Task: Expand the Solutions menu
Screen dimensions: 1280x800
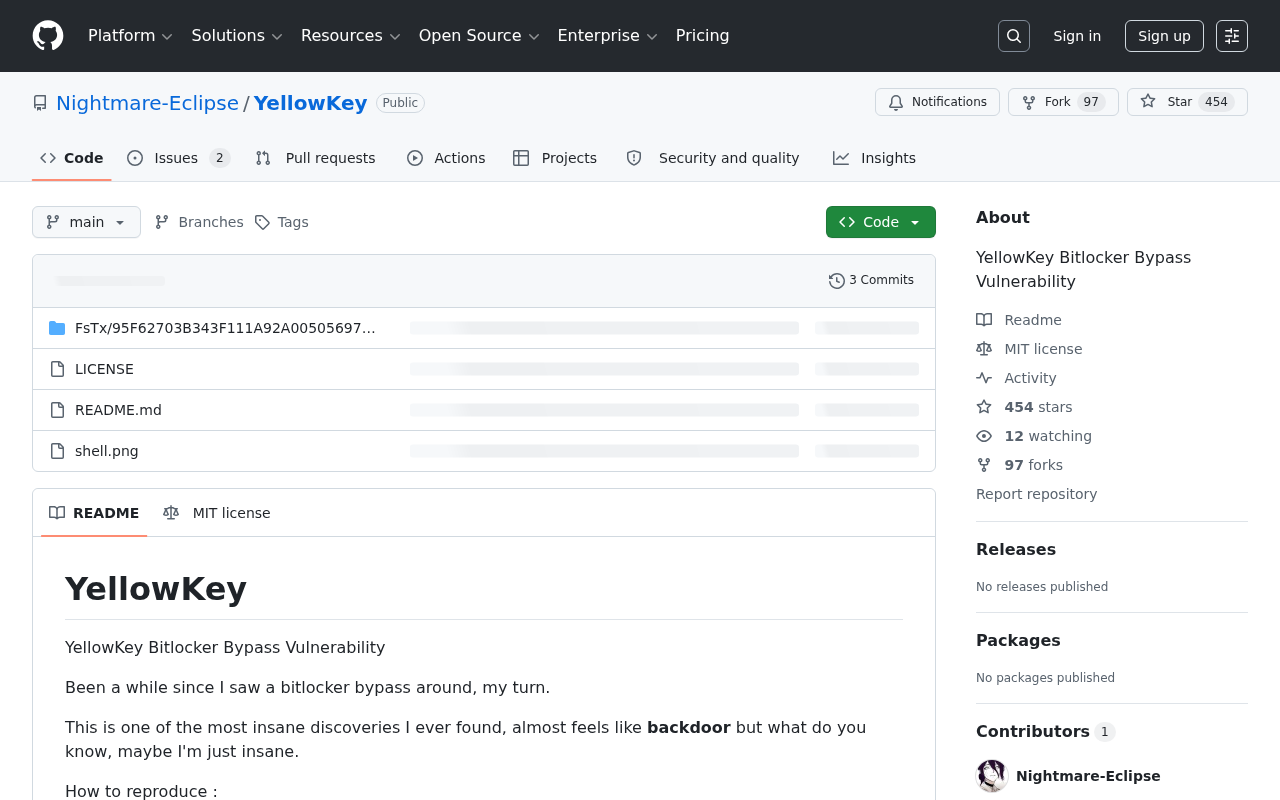Action: tap(237, 36)
